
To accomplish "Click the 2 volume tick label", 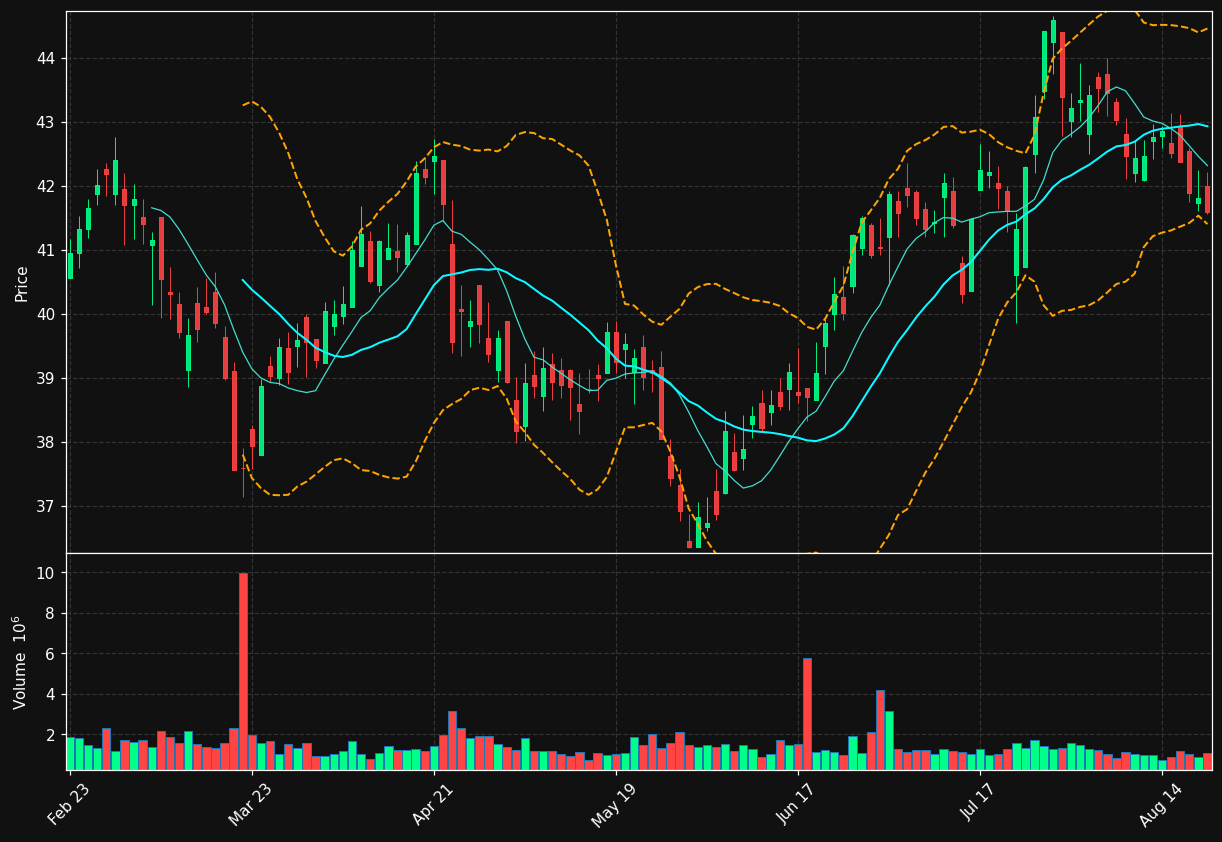I will click(x=52, y=735).
